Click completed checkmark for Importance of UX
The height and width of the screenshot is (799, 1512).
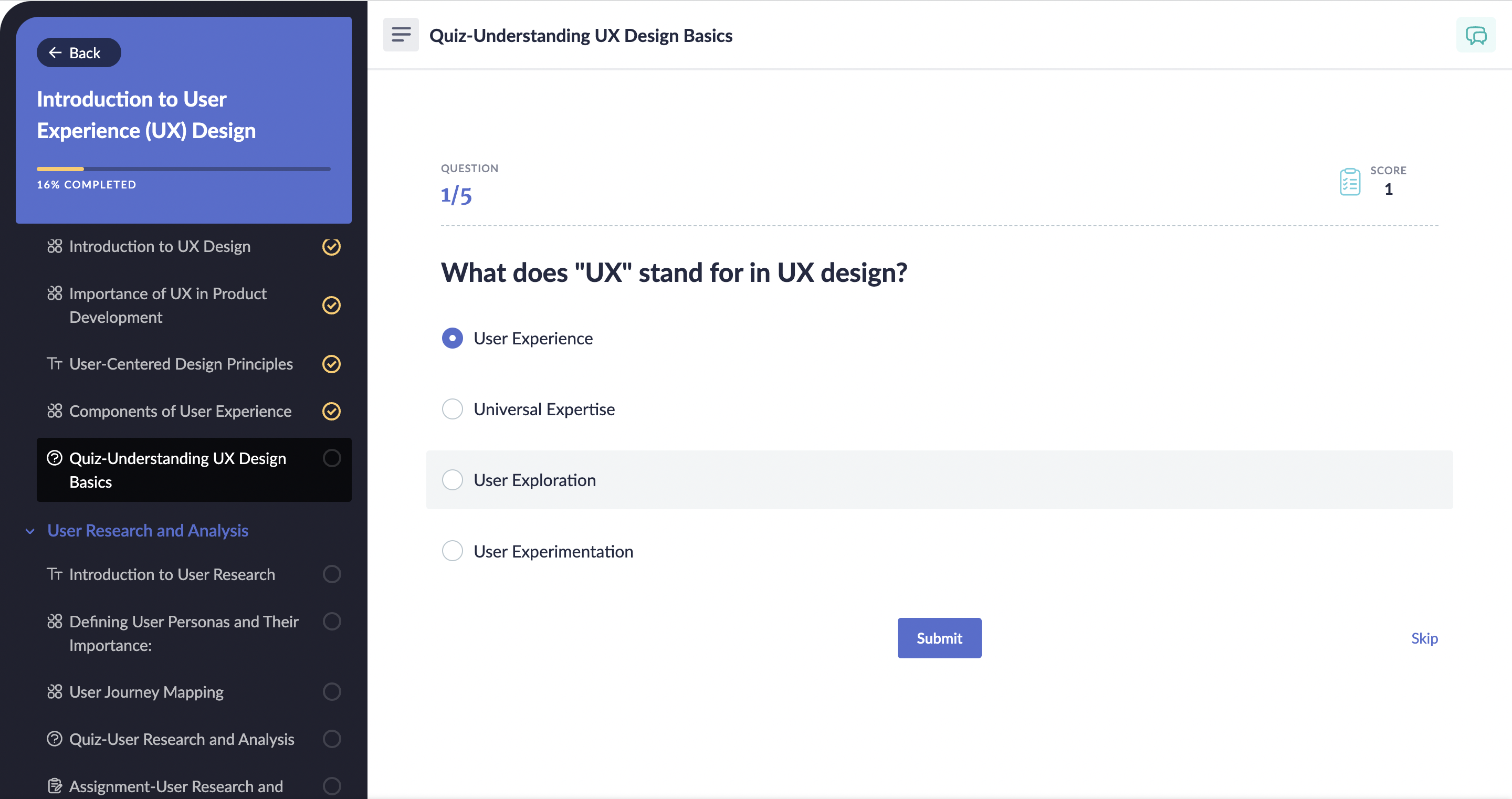click(332, 306)
